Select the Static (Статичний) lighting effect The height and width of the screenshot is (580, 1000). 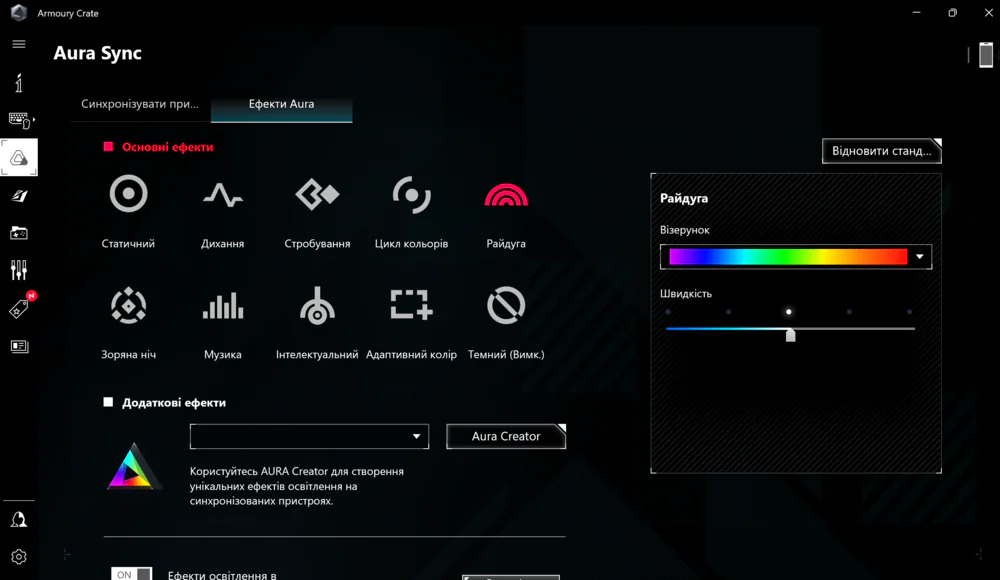click(x=128, y=194)
